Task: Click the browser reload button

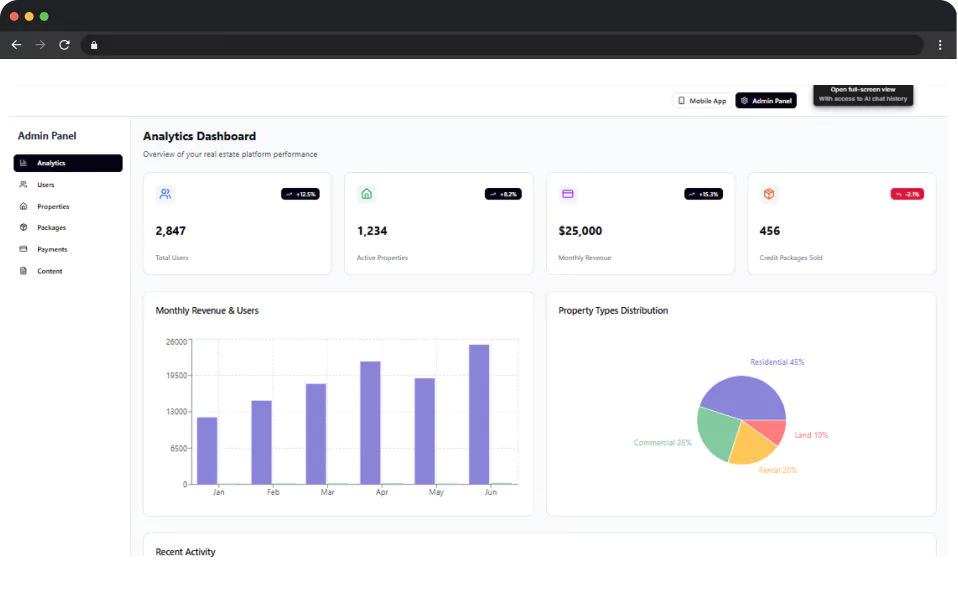Action: tap(64, 44)
